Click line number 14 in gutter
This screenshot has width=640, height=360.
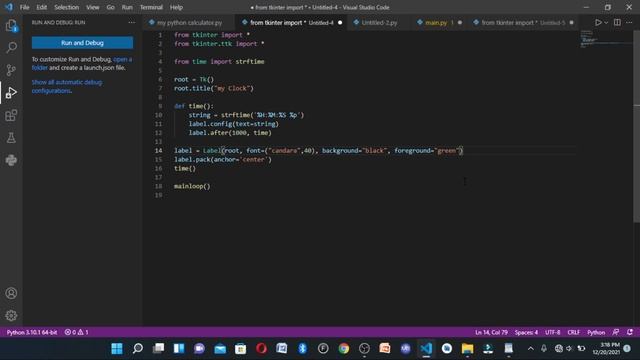click(x=158, y=151)
